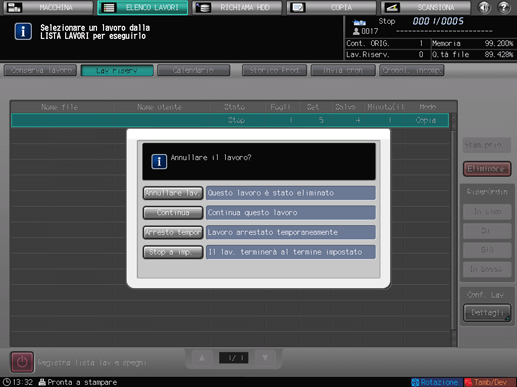Click the printer icon by Pronta a stampare

(42, 382)
